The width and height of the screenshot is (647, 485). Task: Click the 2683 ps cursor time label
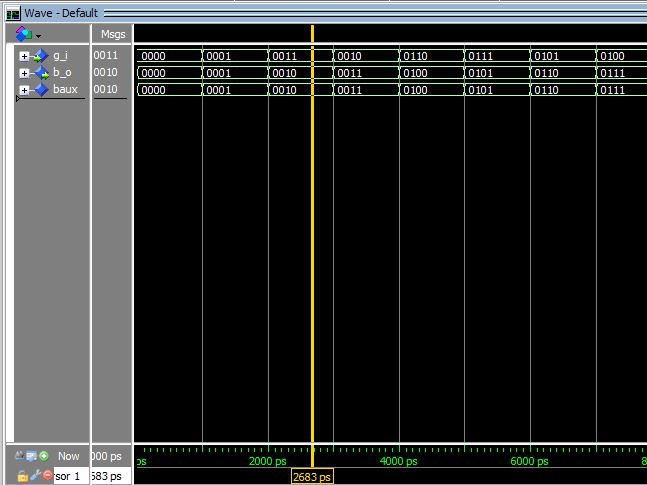[x=312, y=477]
